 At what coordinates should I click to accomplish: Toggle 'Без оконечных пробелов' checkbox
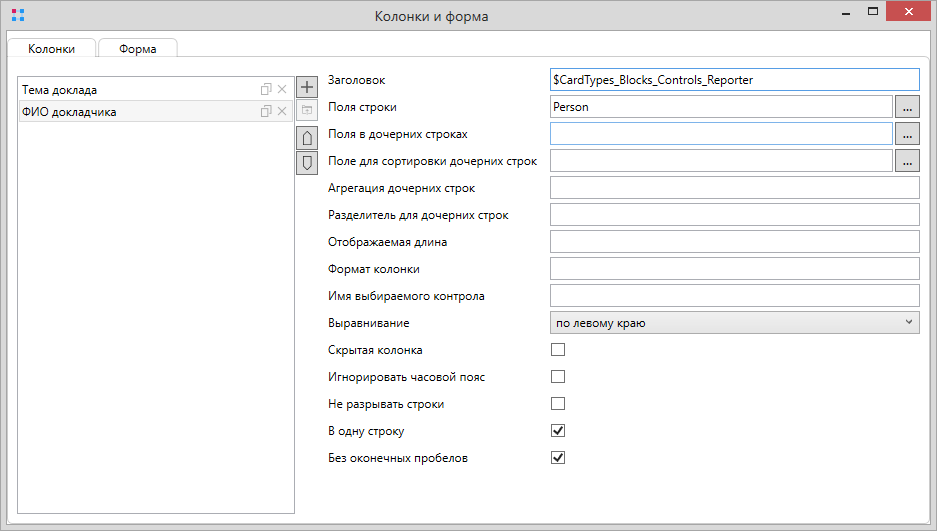coord(558,458)
